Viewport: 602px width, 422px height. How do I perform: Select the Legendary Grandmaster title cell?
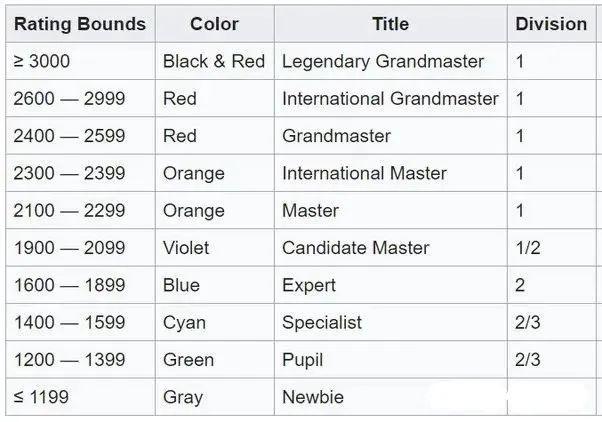[383, 62]
